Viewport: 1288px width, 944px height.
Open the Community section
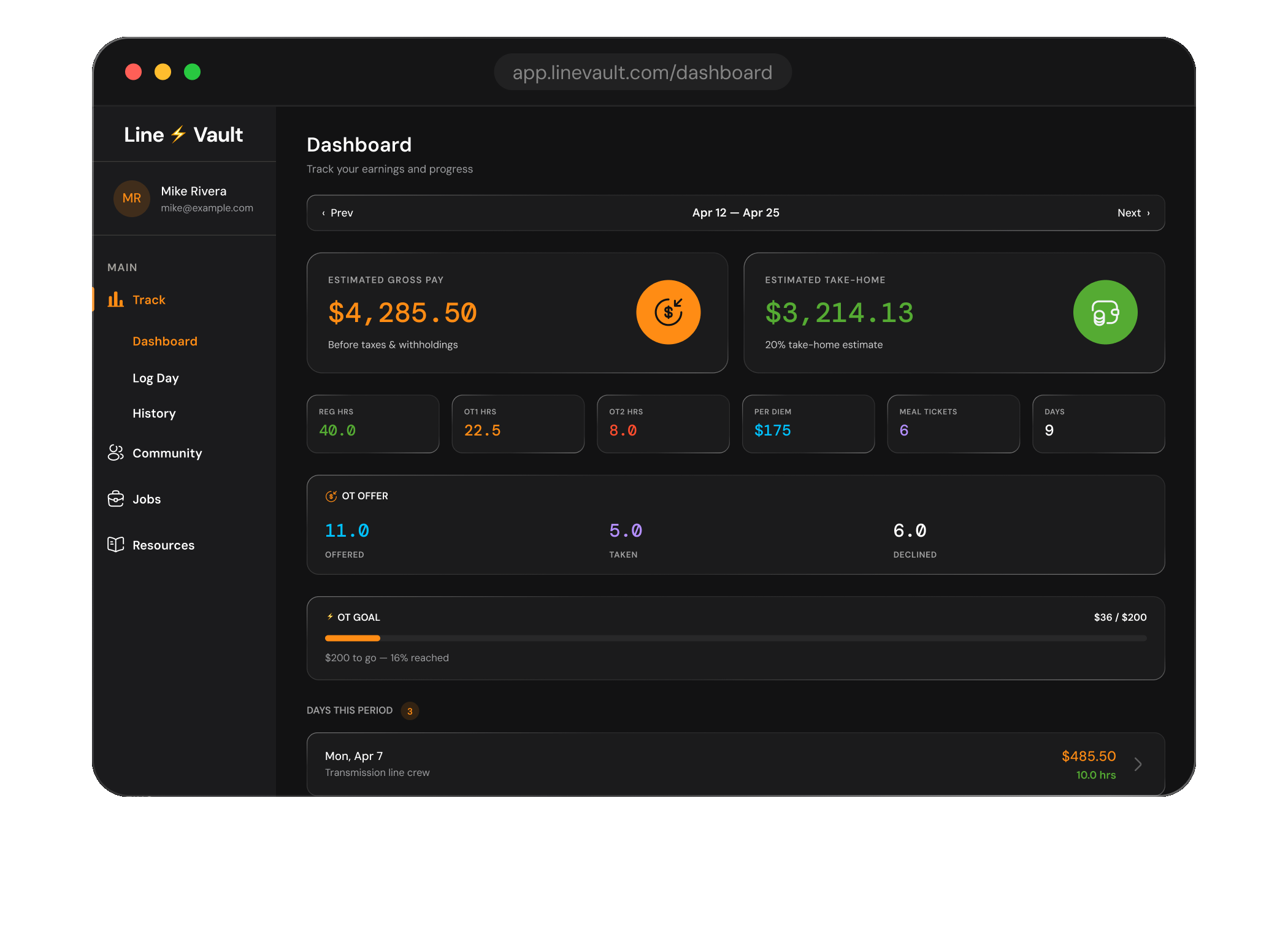point(167,453)
